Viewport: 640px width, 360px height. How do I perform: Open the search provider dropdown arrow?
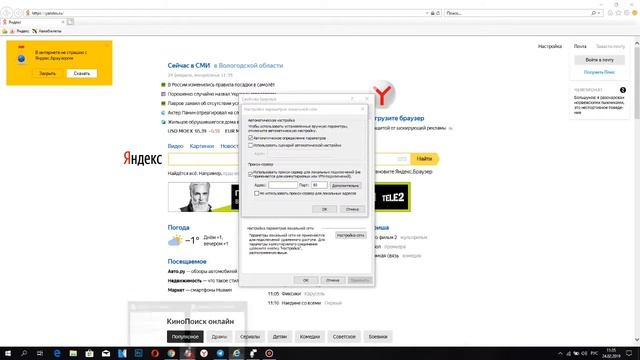click(x=599, y=13)
